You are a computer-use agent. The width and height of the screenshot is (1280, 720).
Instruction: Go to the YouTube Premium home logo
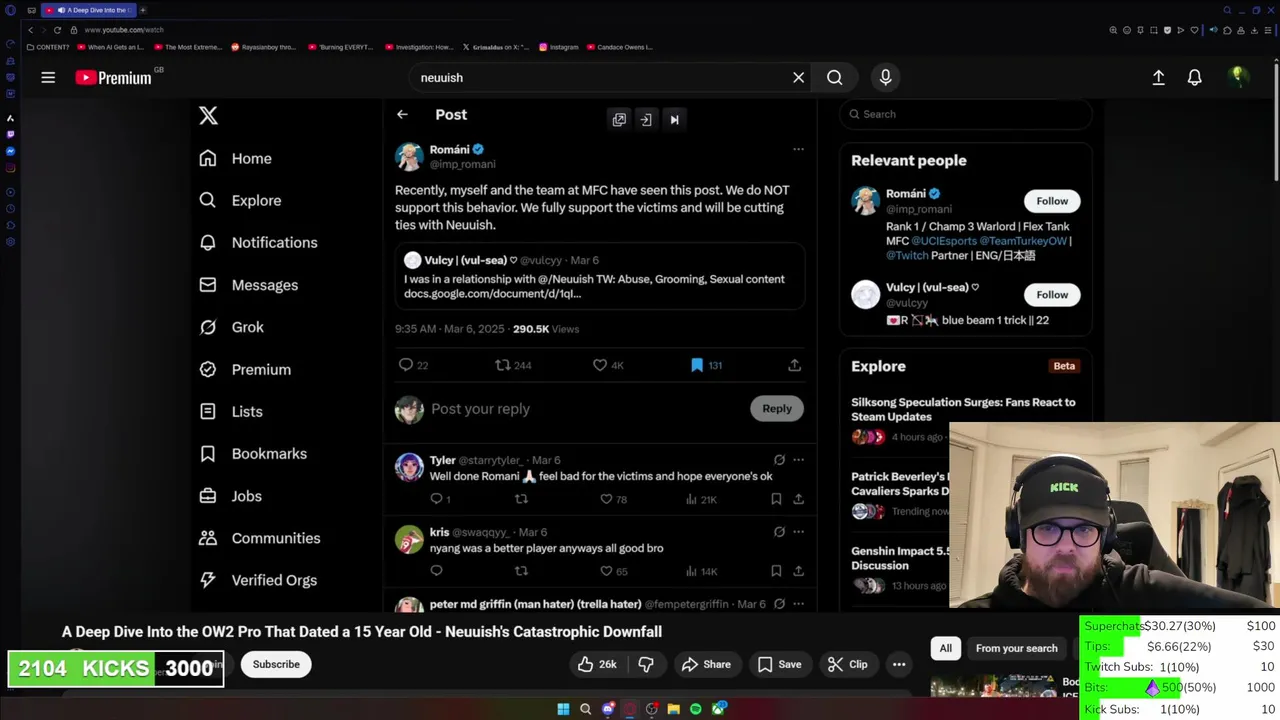click(x=113, y=77)
